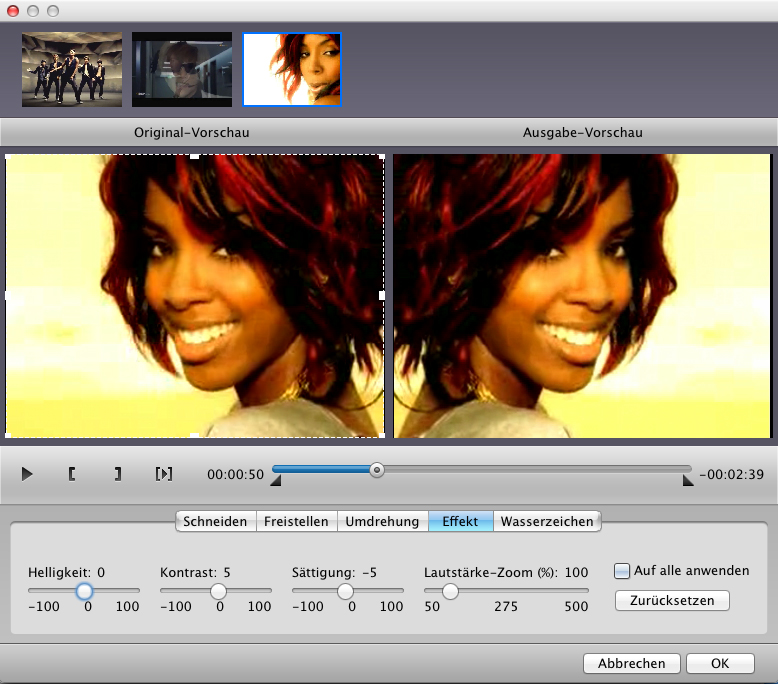Enable the 'Auf alle anwenden' checkbox
The width and height of the screenshot is (778, 684).
(622, 571)
